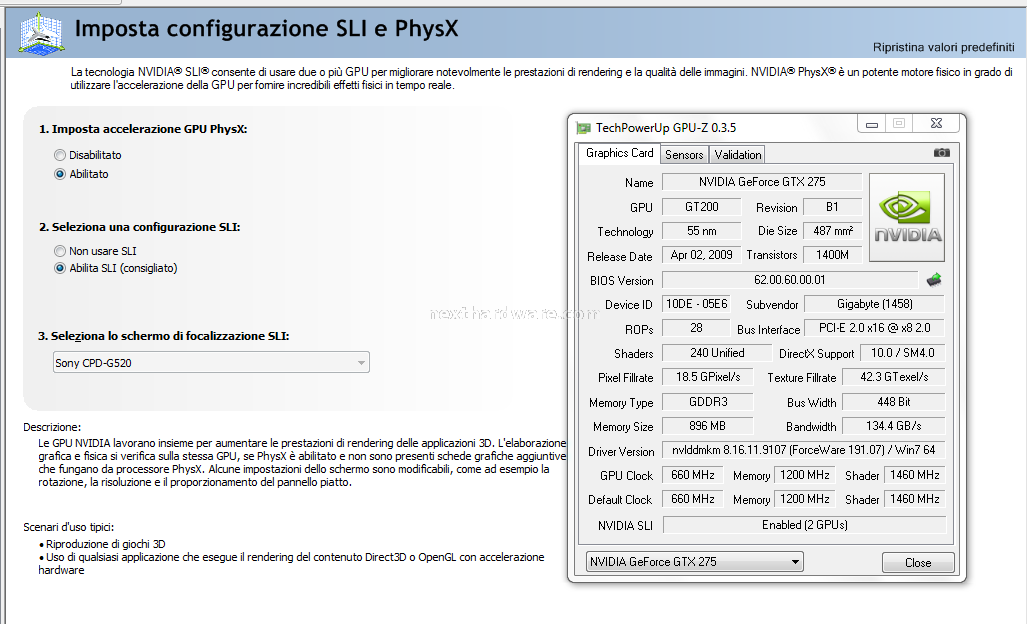Click the Memory Type value GDDR3
Viewport: 1027px width, 624px height.
708,402
